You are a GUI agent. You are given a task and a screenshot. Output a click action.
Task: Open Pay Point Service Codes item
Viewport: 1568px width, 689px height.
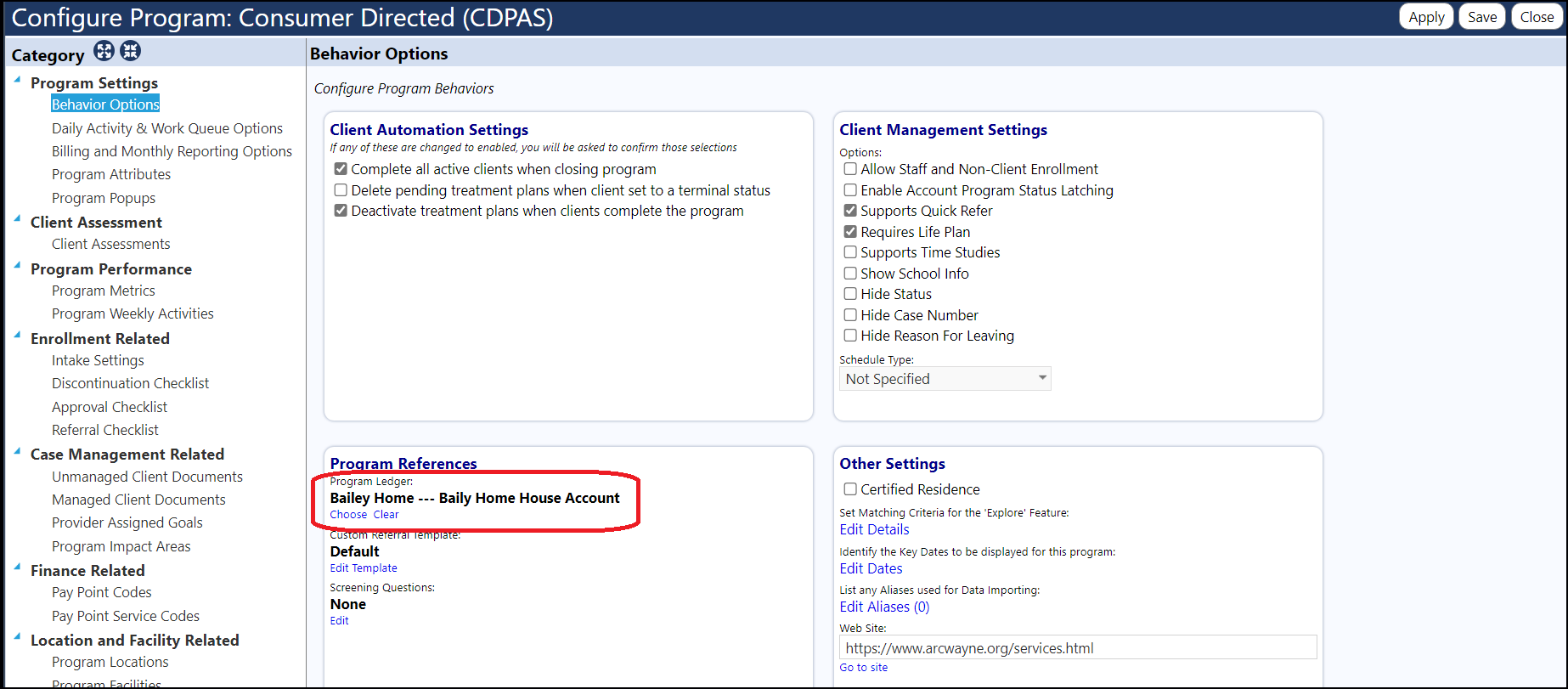(126, 616)
